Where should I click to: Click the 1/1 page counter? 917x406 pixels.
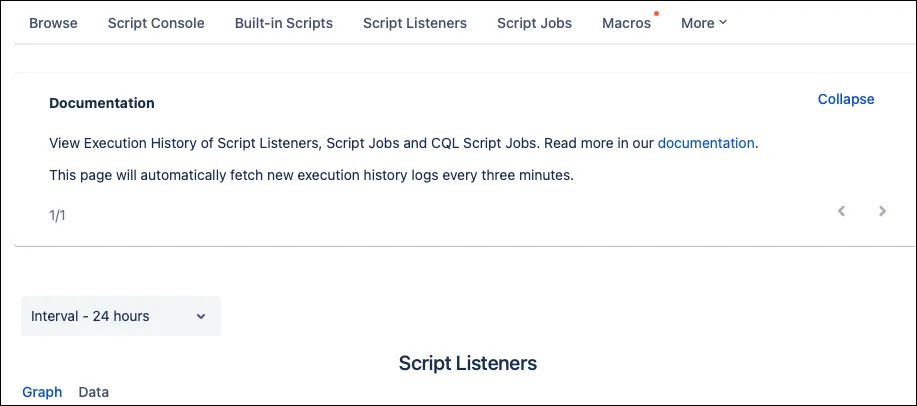57,215
